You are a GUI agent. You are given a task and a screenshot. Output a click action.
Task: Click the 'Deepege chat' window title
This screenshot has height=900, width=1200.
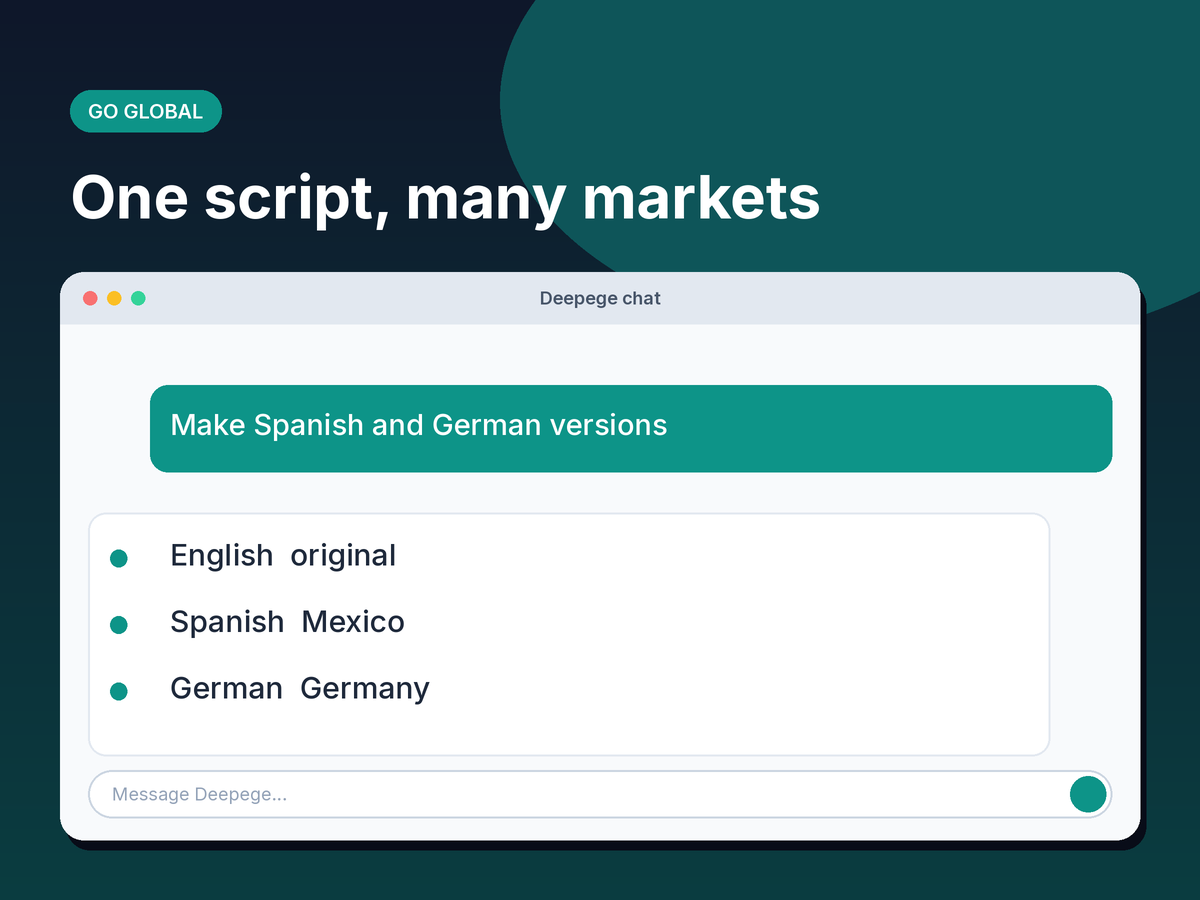tap(600, 298)
